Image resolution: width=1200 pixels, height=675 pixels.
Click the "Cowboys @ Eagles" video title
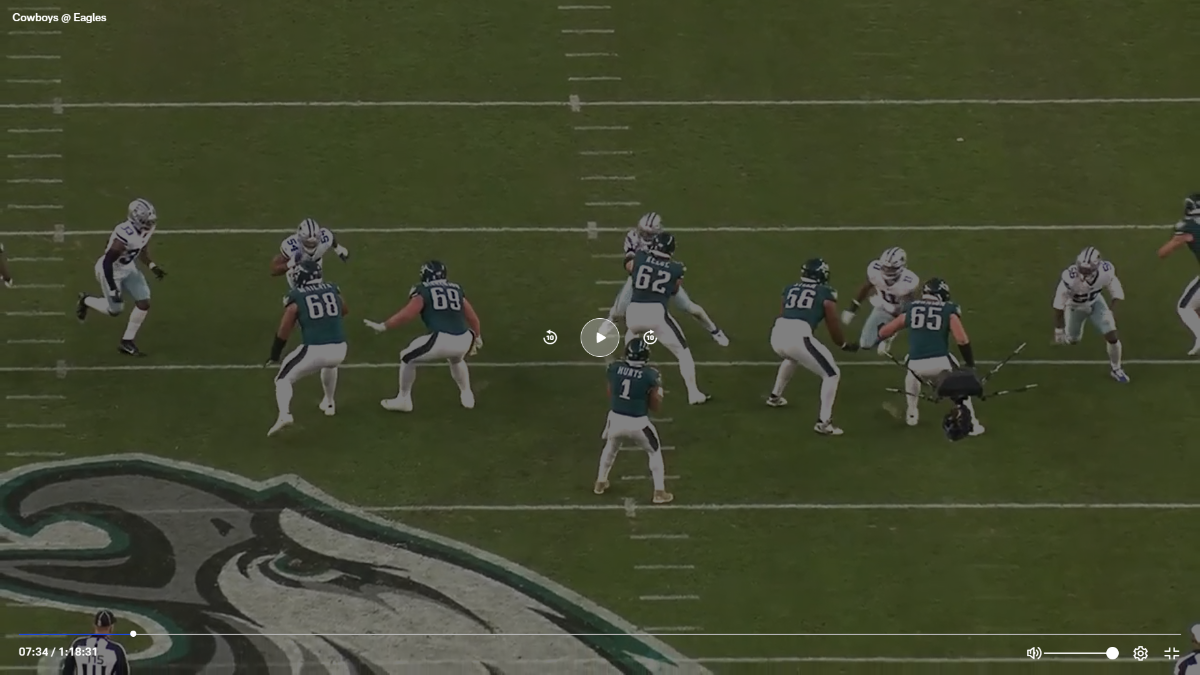tap(59, 17)
